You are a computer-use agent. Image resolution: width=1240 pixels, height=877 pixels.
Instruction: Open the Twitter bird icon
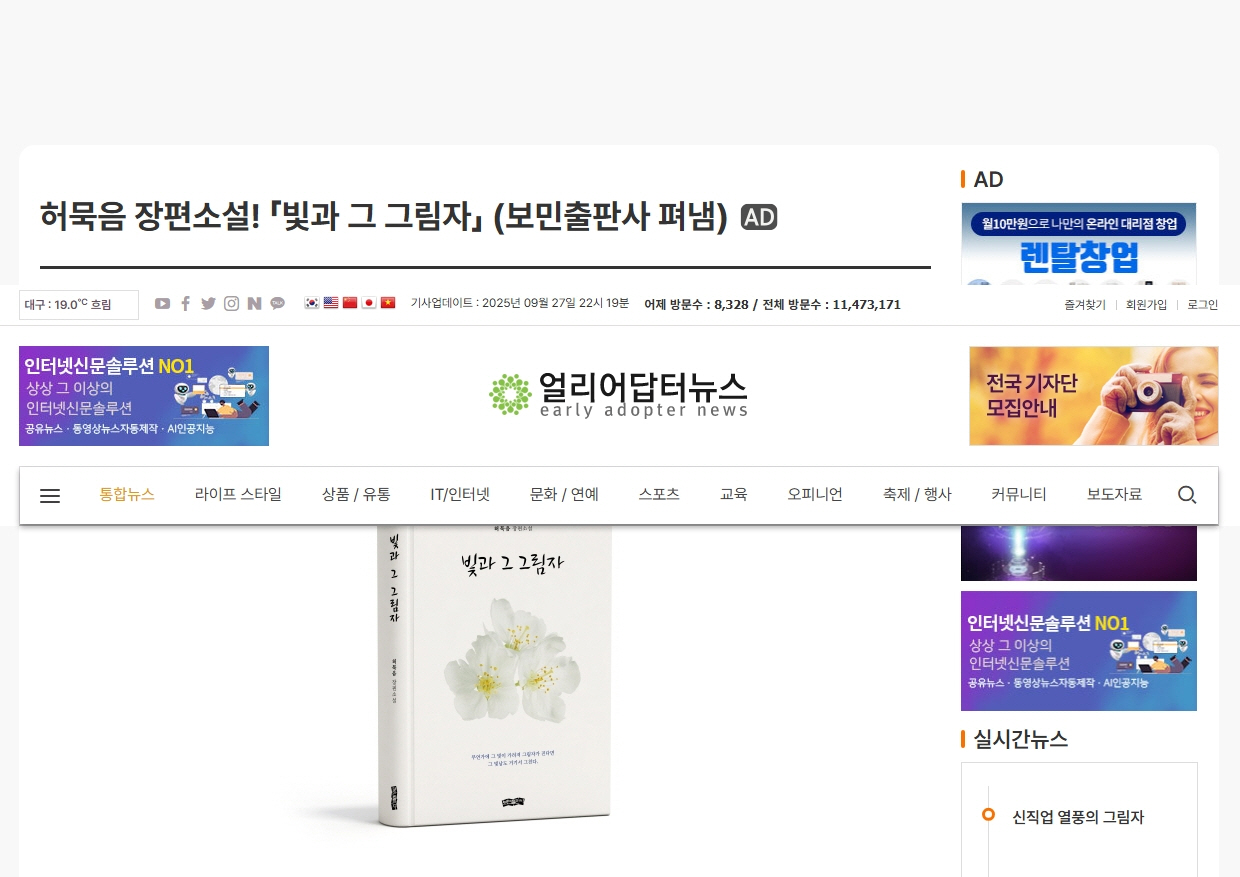[x=208, y=304]
